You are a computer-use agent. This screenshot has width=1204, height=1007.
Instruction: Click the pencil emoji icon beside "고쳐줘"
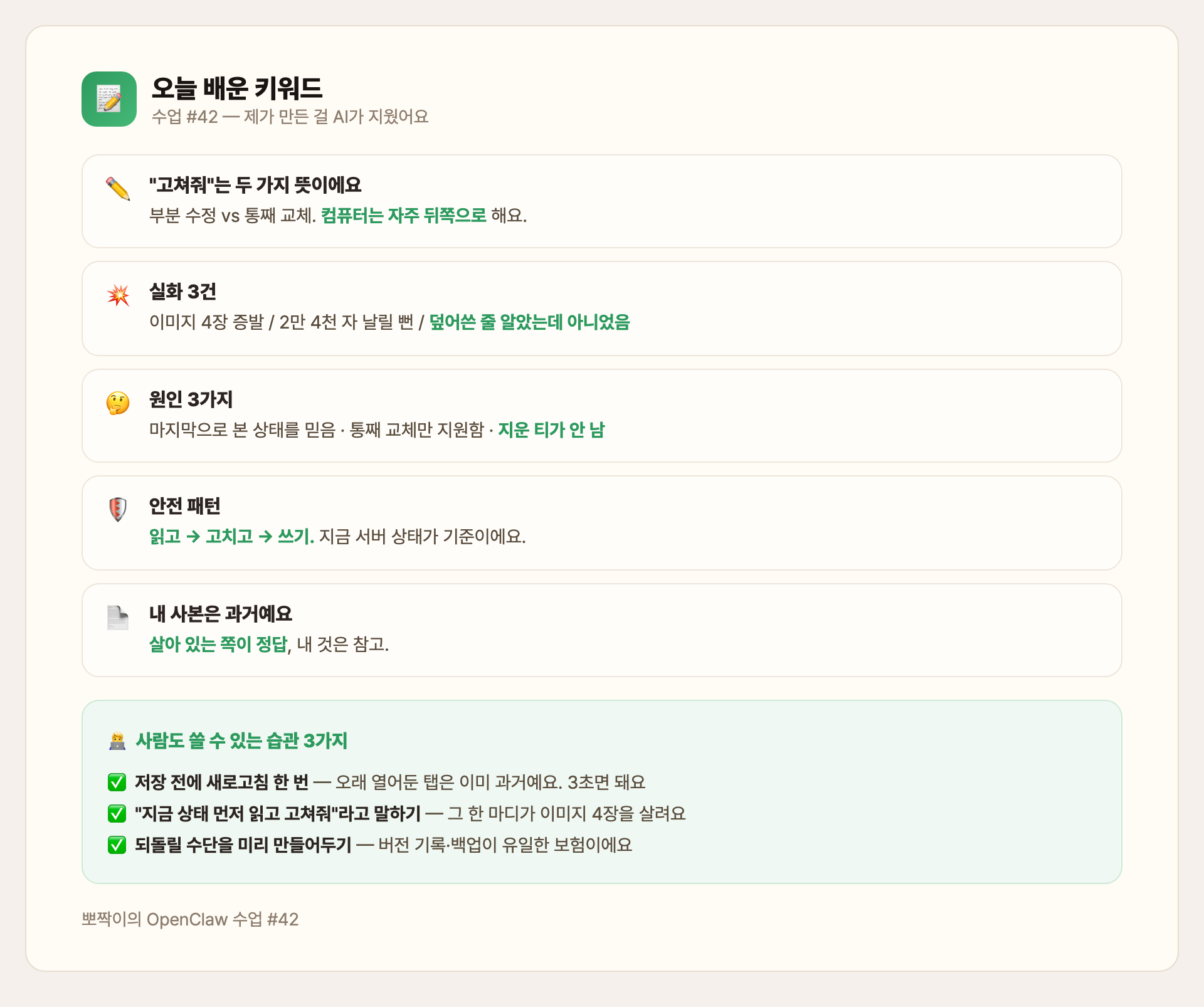(118, 188)
